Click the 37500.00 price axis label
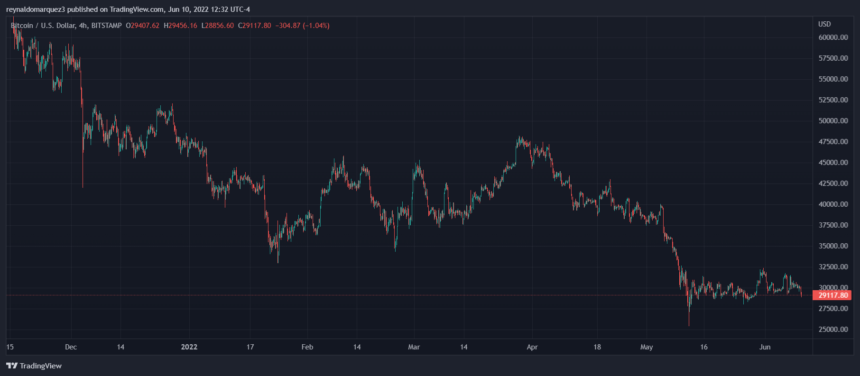 (833, 225)
